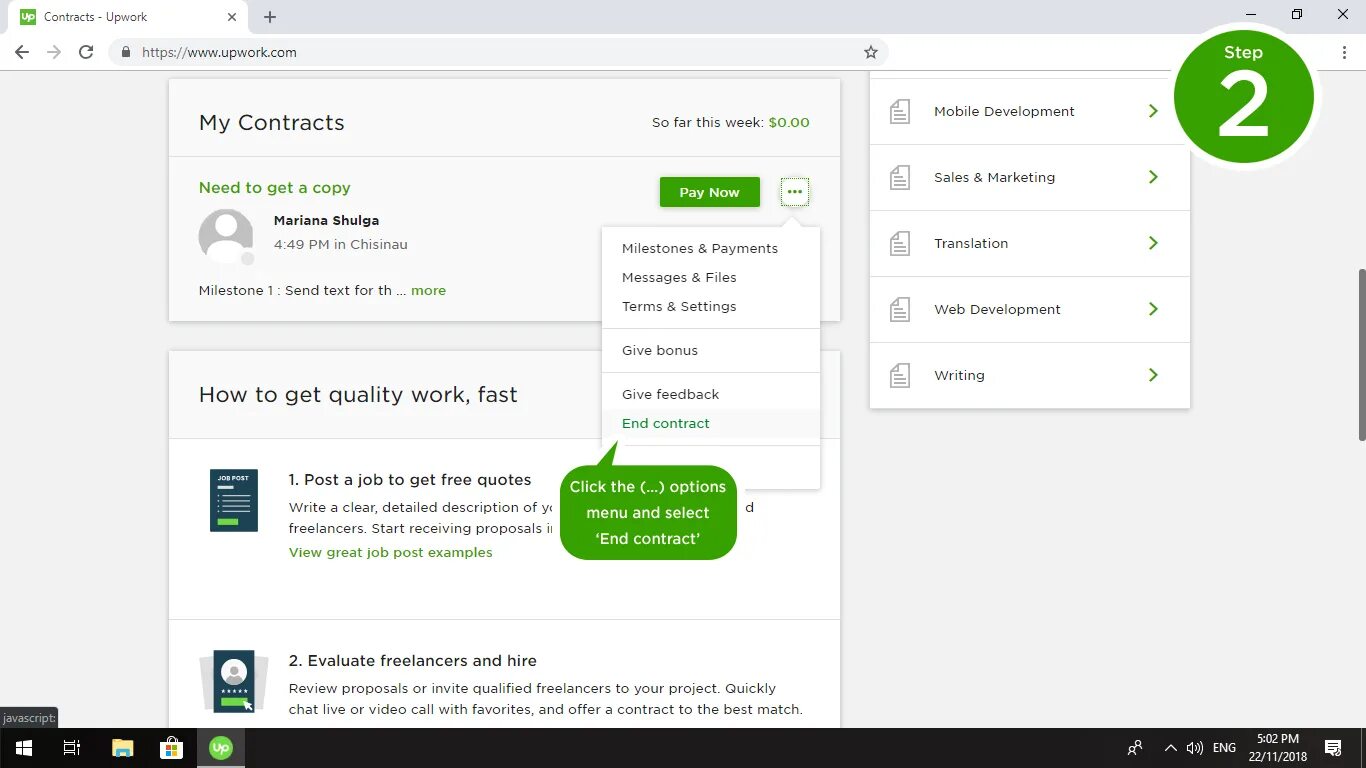Open a new browser tab
The image size is (1366, 768).
270,17
